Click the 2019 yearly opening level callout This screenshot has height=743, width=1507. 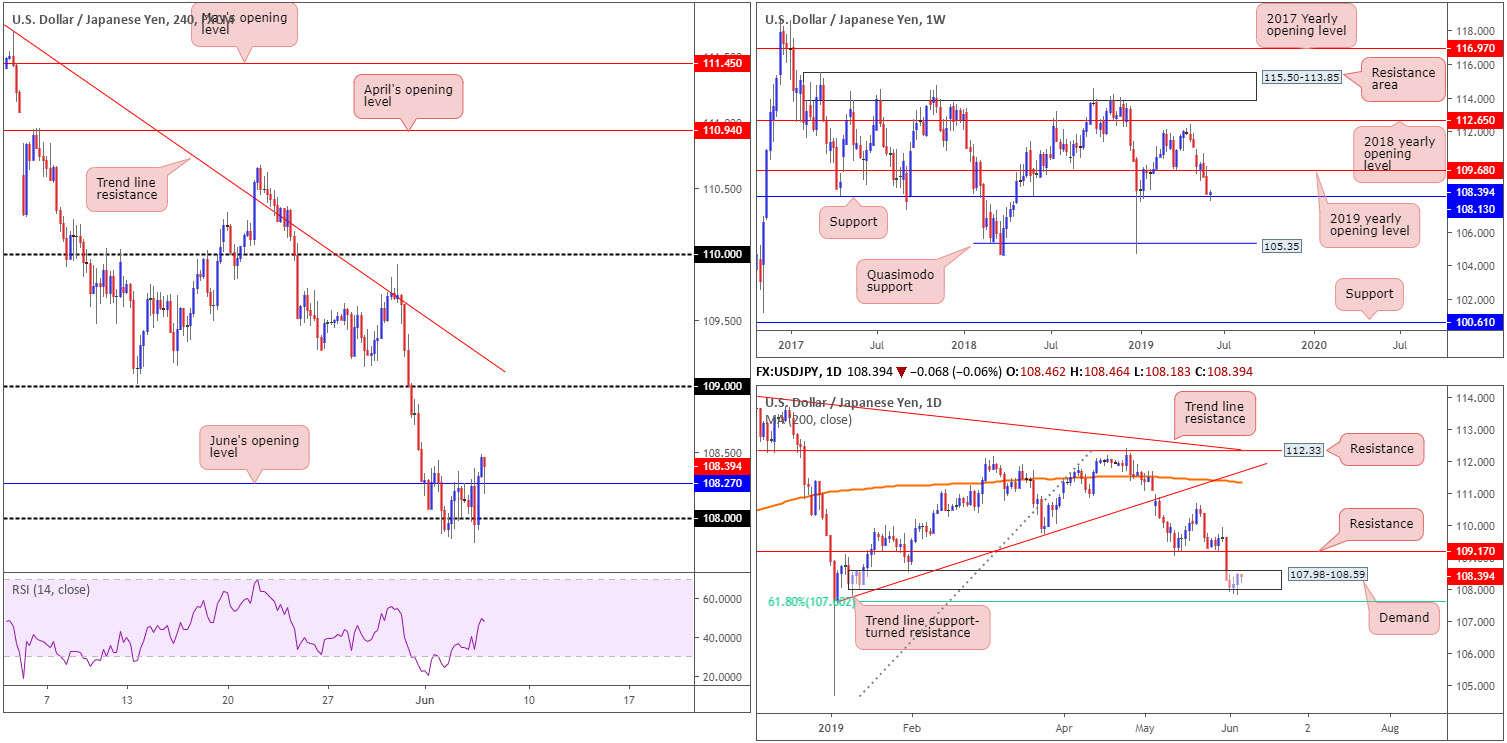point(1369,223)
